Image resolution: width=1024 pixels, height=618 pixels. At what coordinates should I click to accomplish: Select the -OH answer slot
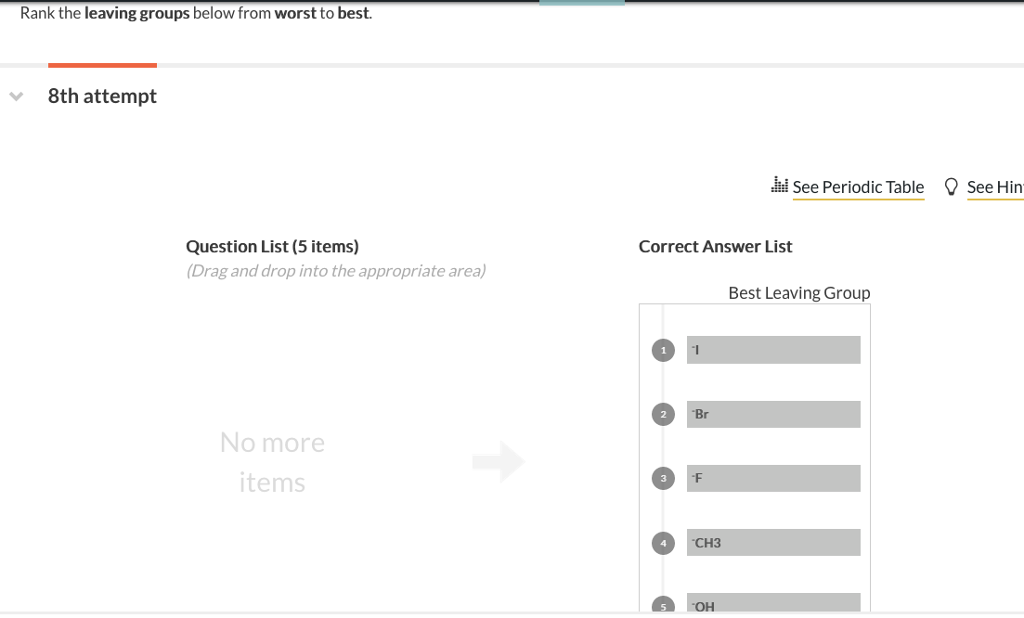coord(773,604)
